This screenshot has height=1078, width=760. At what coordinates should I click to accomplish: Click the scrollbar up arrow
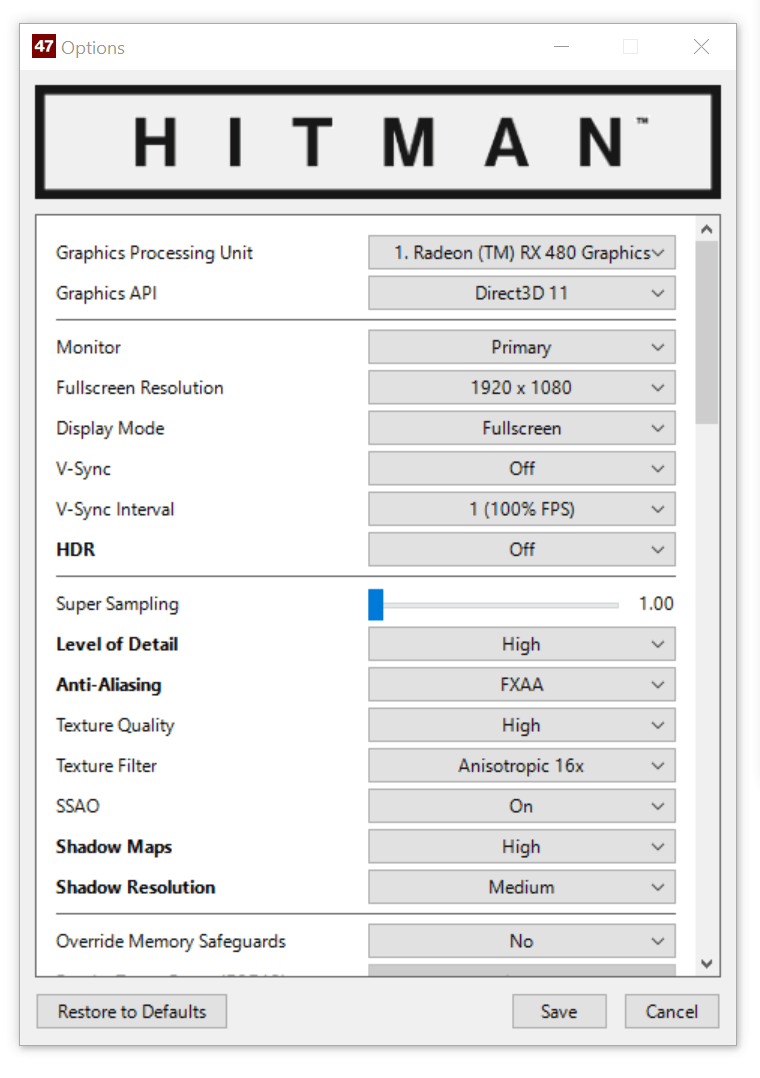pyautogui.click(x=706, y=230)
